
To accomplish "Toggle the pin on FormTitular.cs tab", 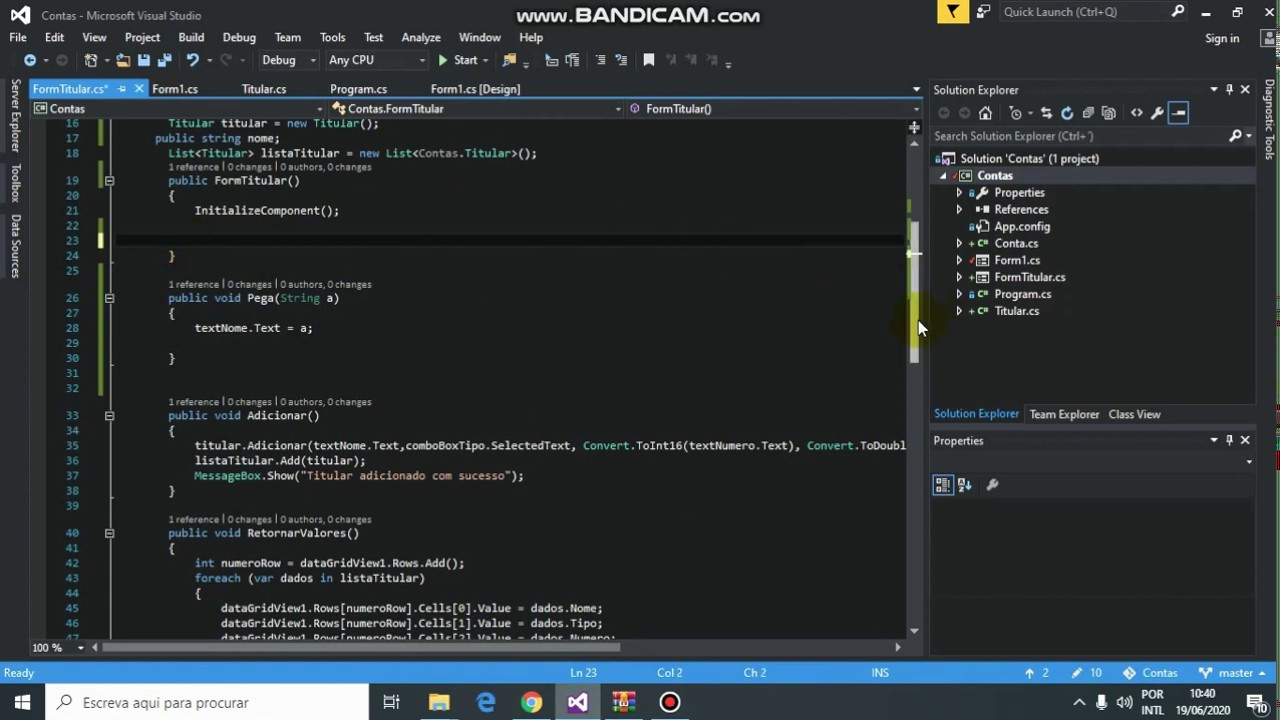I will pos(122,89).
